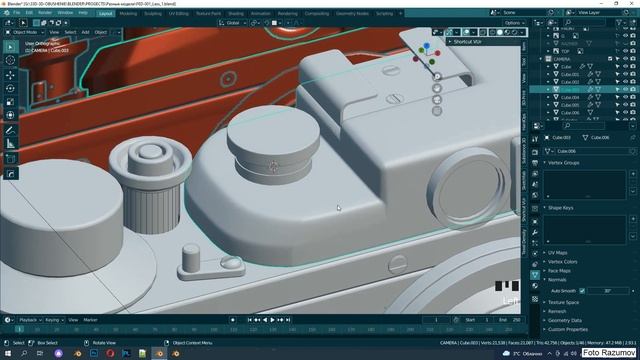This screenshot has height=360, width=640.
Task: Select the Add Cube tool
Action: click(x=11, y=159)
